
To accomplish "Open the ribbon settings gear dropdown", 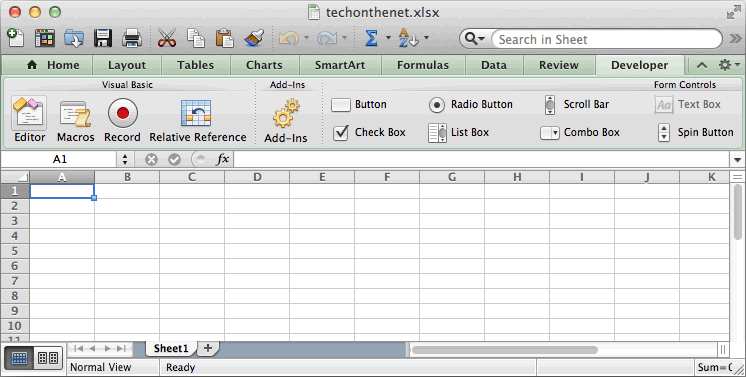I will (x=729, y=65).
